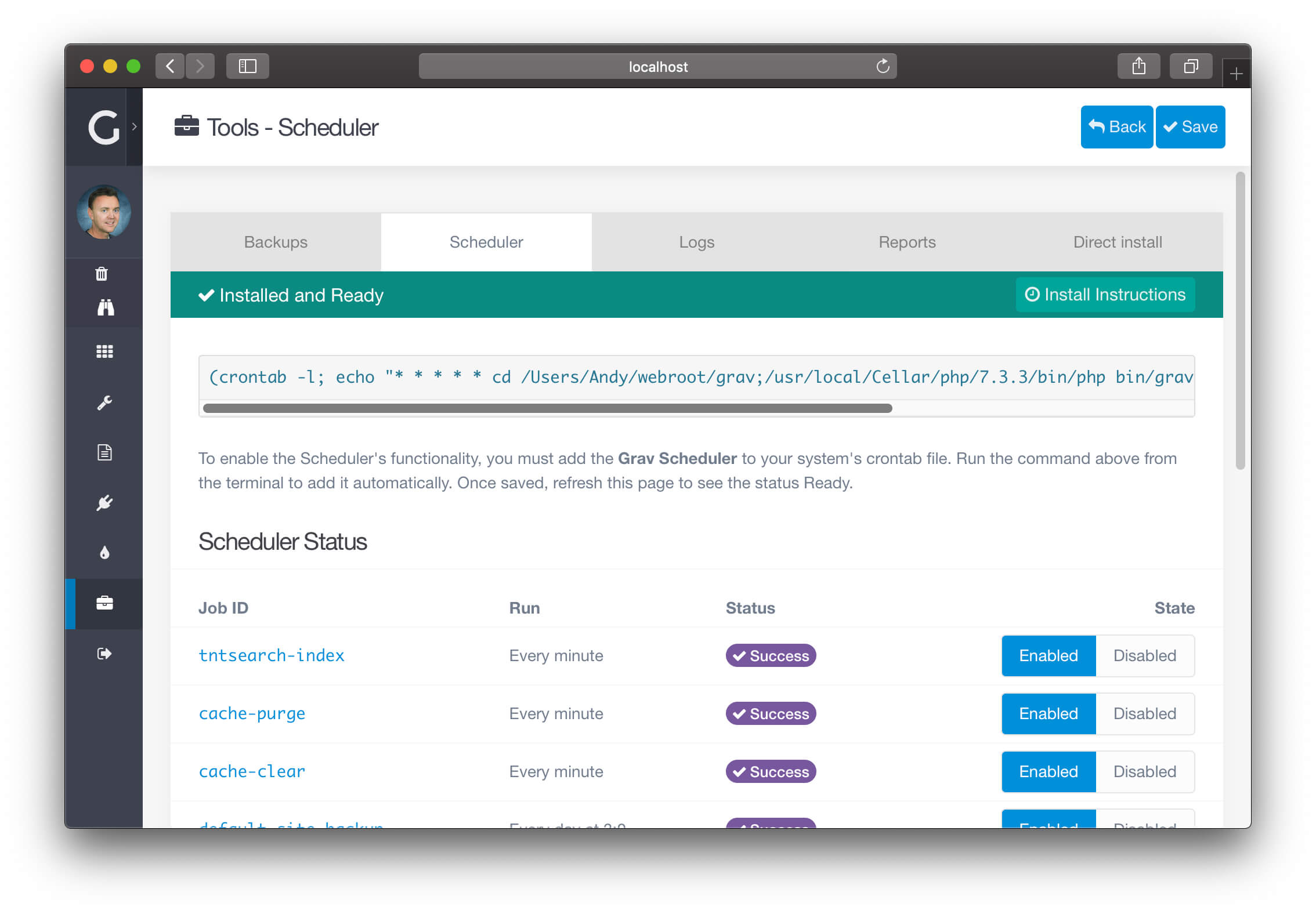This screenshot has height=914, width=1316.
Task: Click the drop/media icon in sidebar
Action: pos(104,551)
